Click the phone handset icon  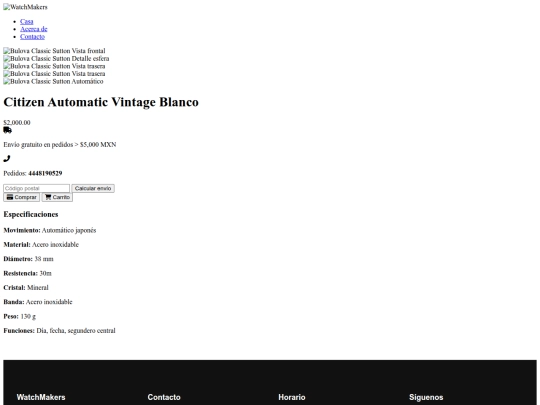7,158
